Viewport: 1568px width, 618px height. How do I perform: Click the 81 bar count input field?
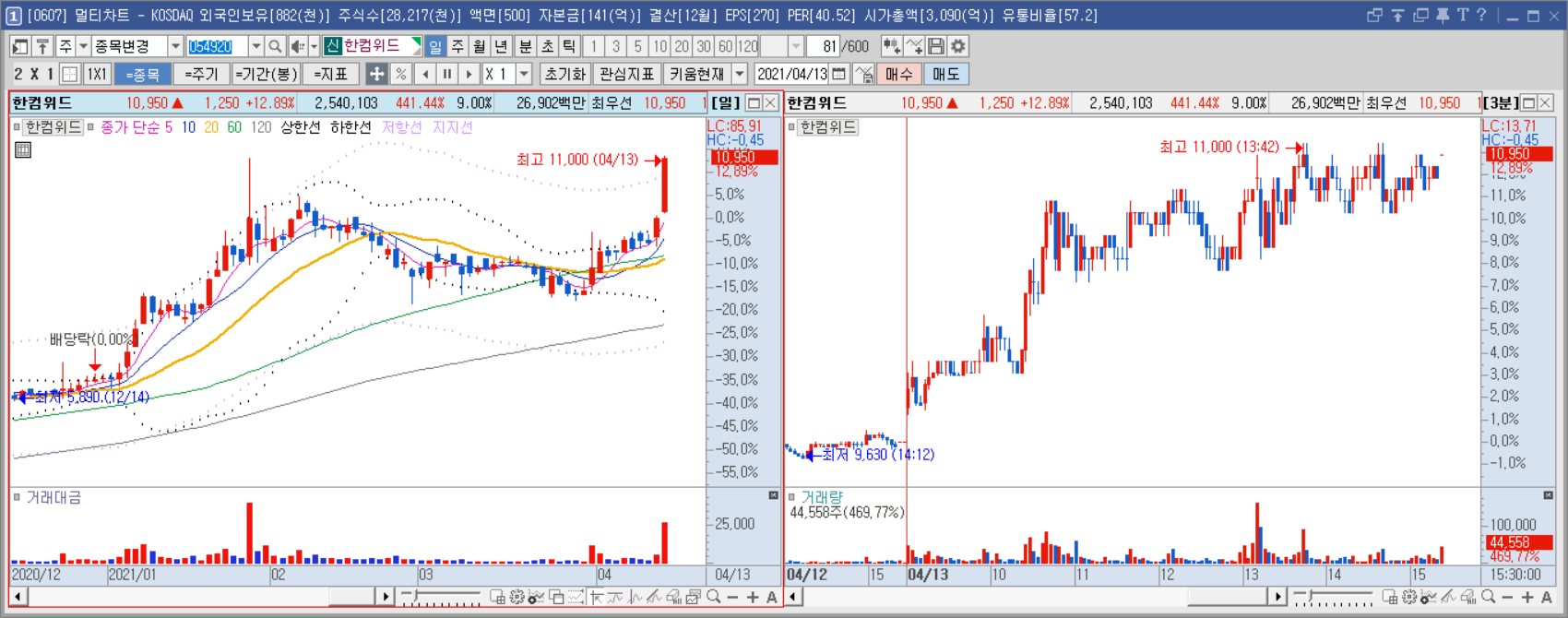pos(823,46)
